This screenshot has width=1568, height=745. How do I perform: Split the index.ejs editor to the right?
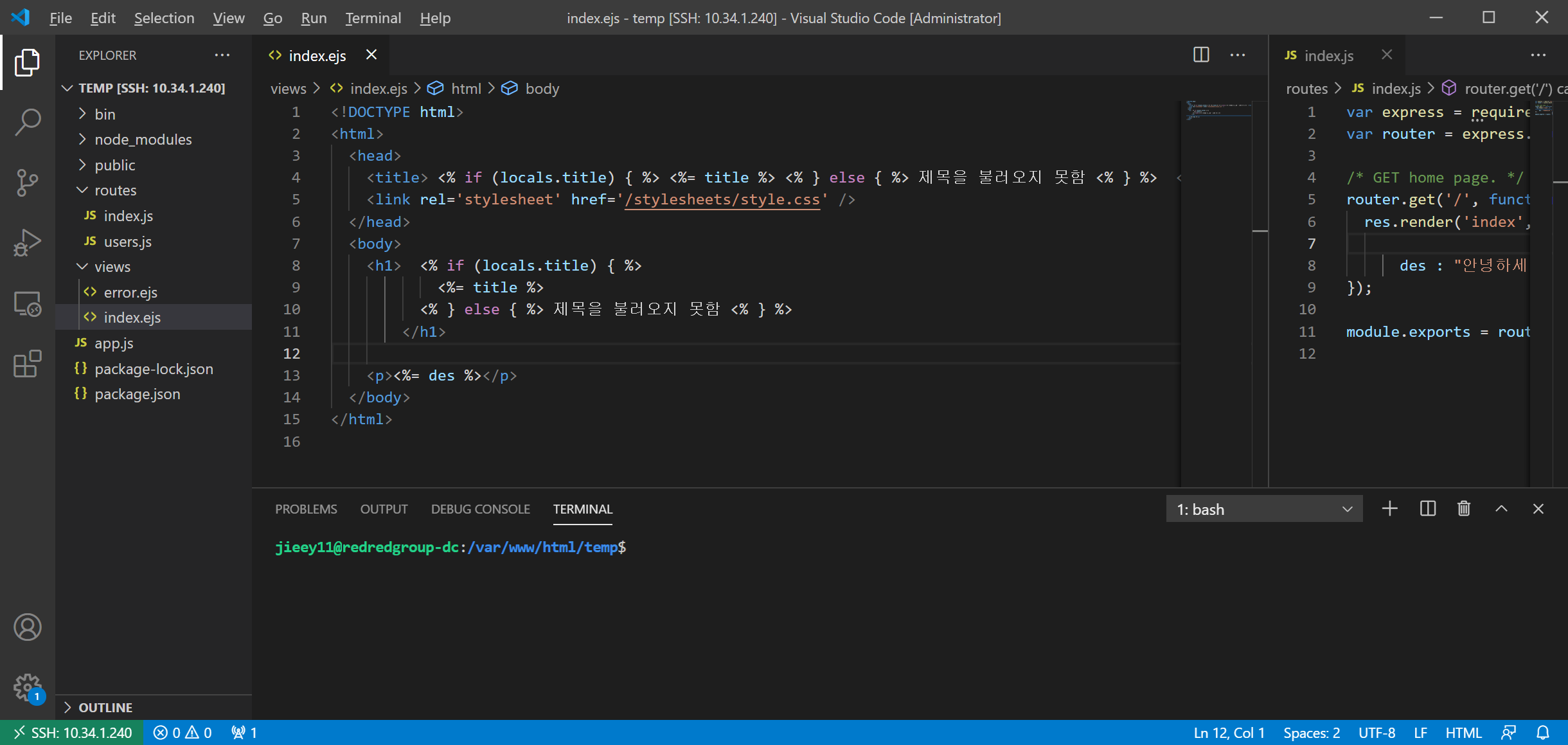[x=1200, y=55]
